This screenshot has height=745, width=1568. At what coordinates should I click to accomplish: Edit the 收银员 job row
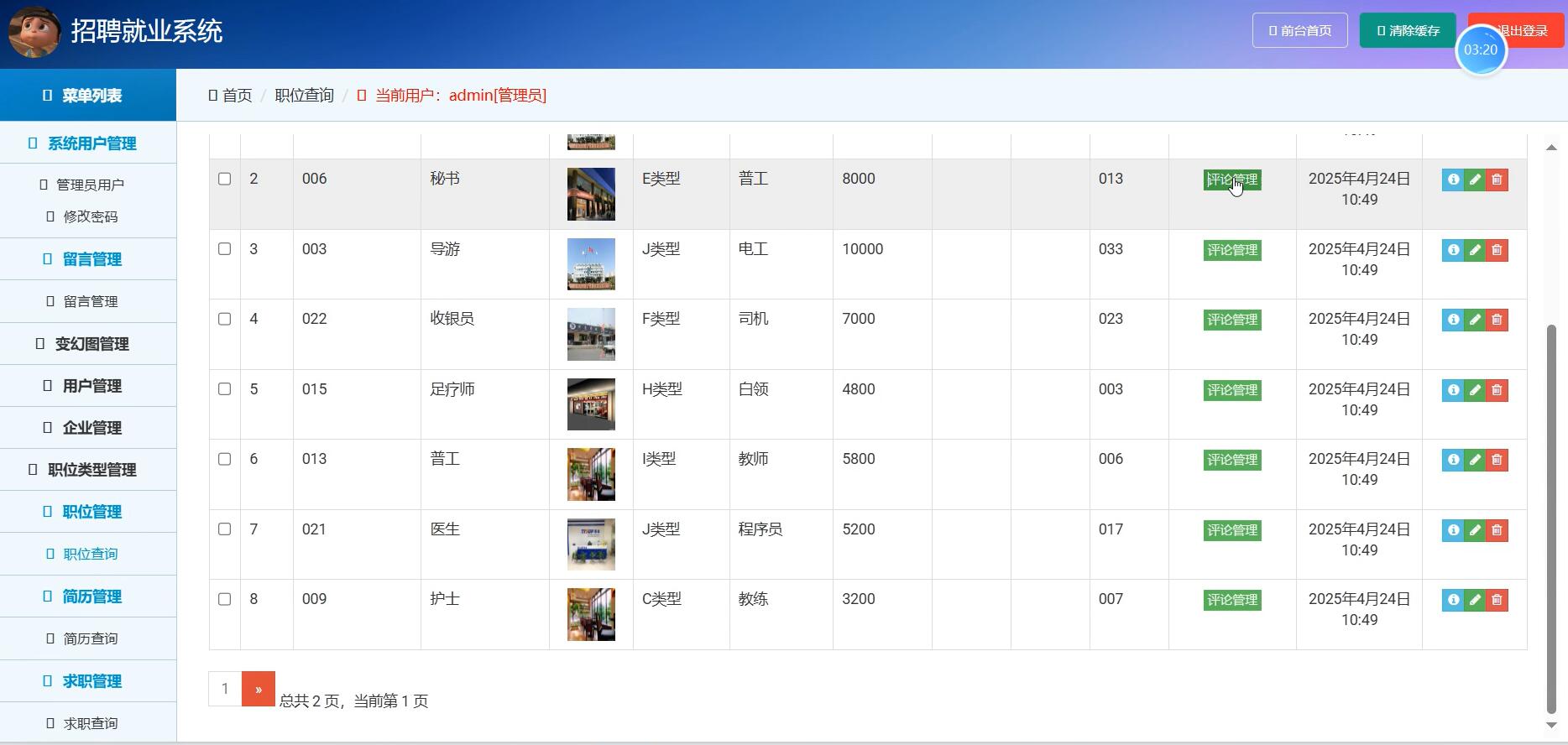(1475, 320)
